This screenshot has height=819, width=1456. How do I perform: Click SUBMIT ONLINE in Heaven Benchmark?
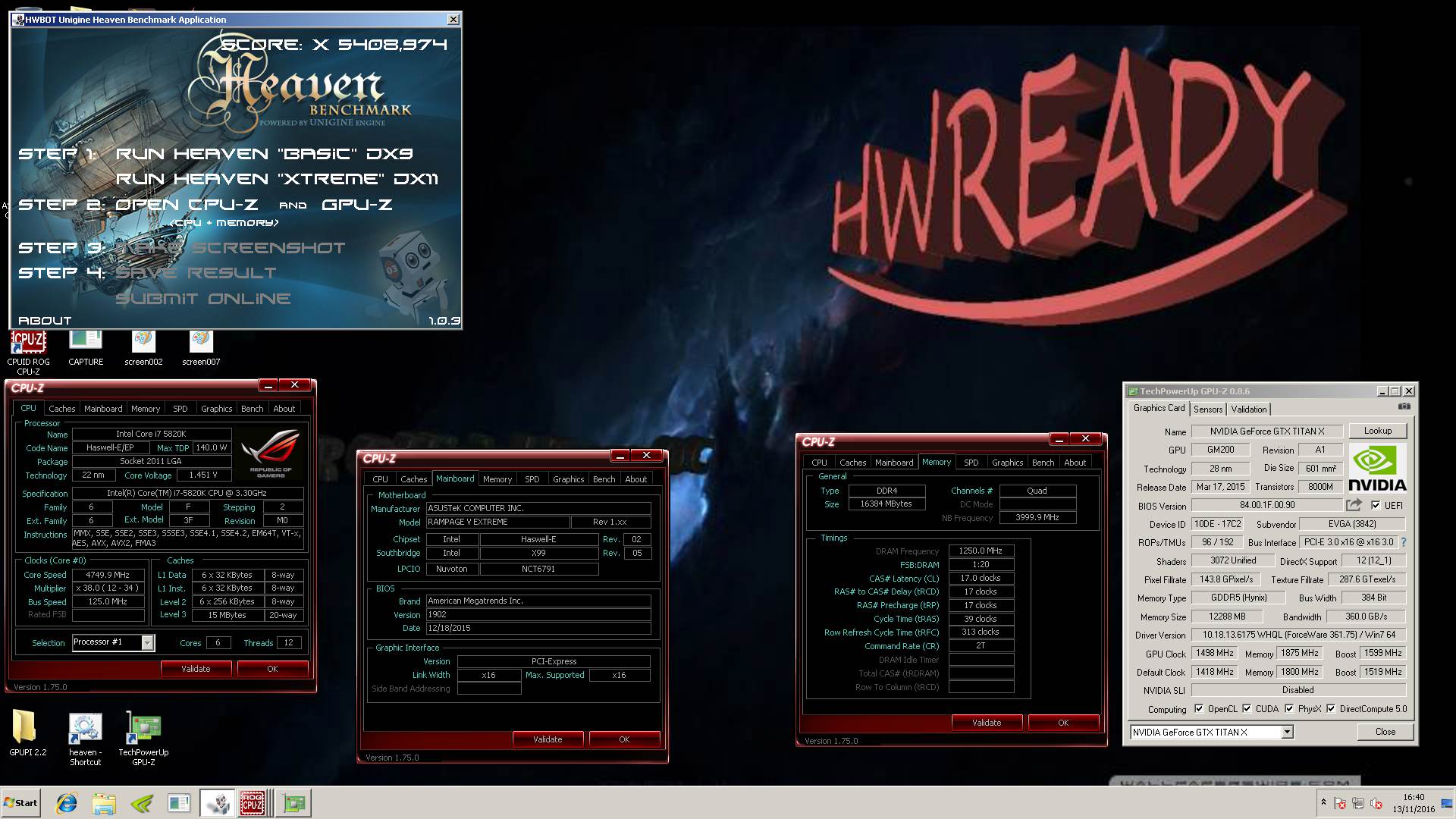[202, 299]
